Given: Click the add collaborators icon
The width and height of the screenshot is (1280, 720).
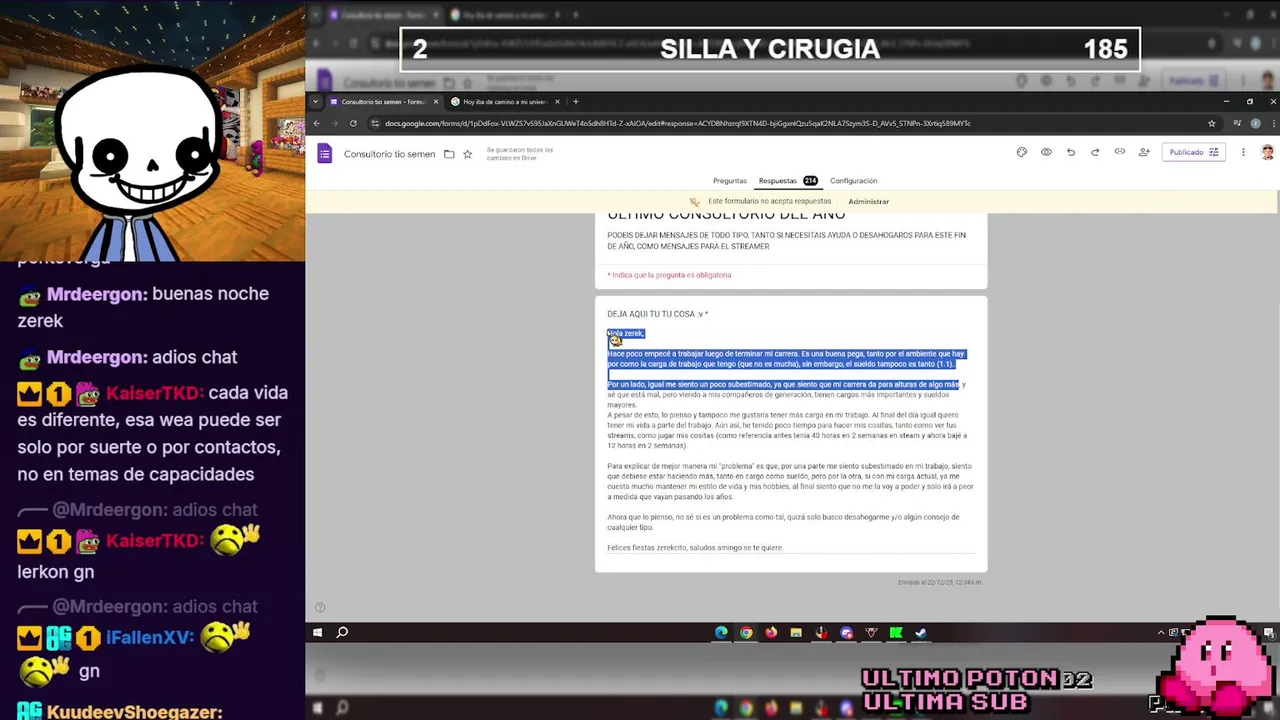Looking at the screenshot, I should coord(1144,152).
